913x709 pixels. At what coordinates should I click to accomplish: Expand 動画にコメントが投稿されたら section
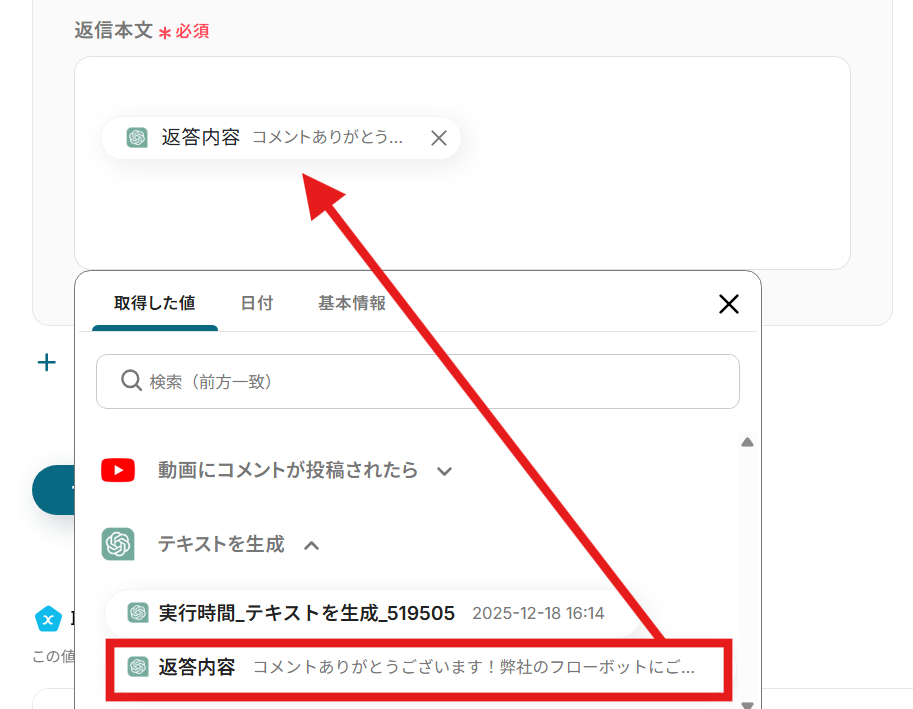click(x=444, y=471)
